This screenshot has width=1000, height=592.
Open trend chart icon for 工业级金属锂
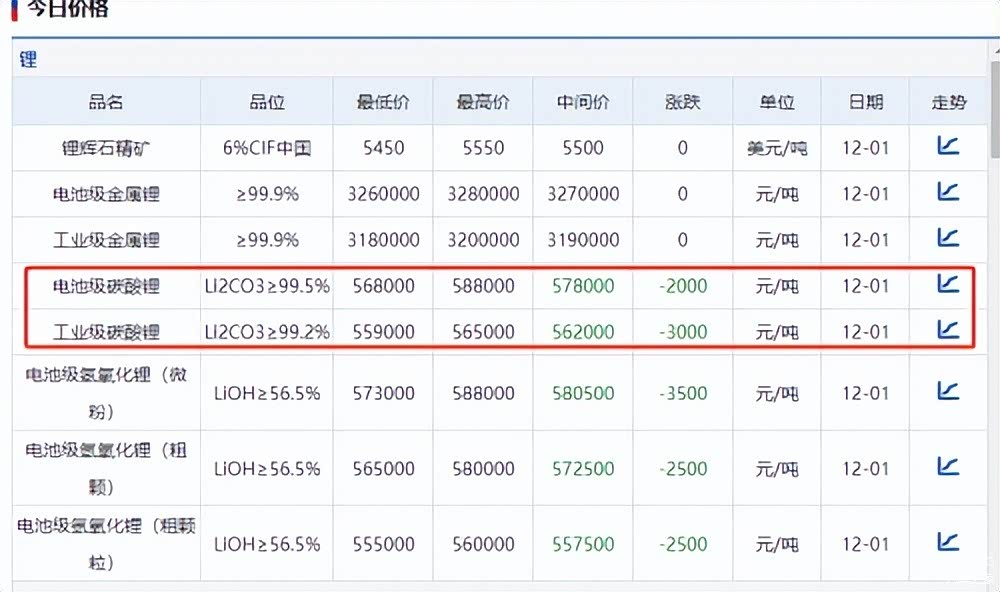(x=947, y=238)
